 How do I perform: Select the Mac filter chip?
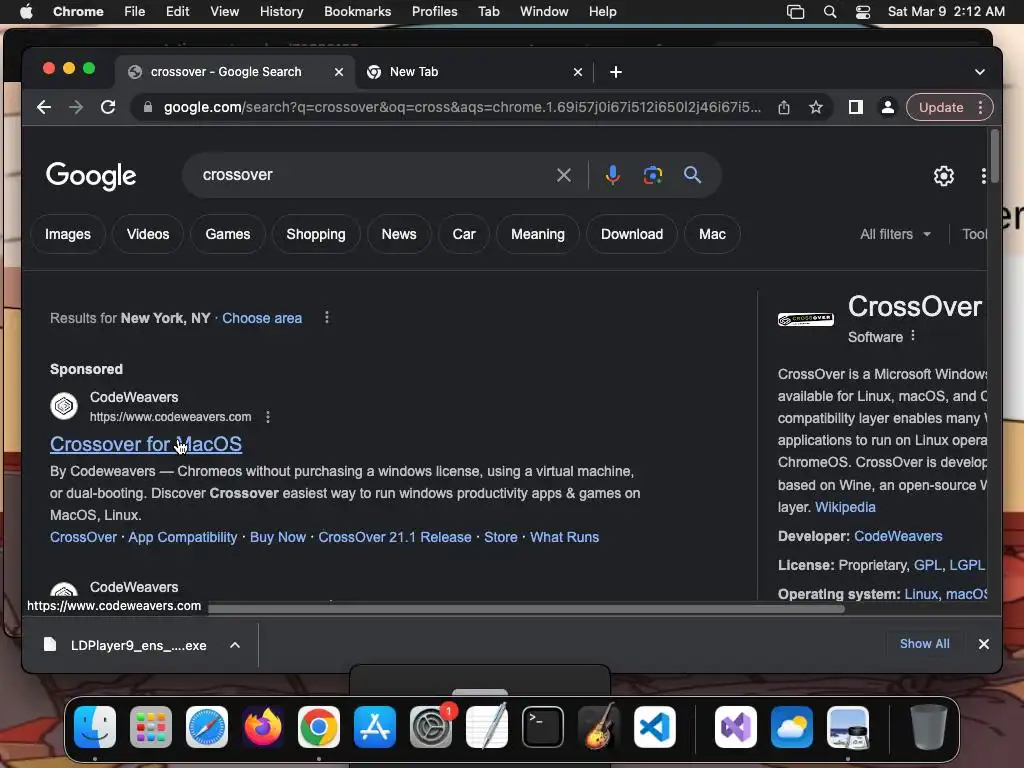712,234
